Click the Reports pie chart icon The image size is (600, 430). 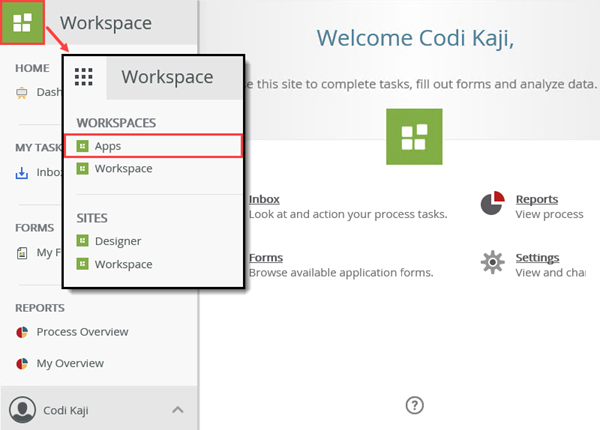(x=492, y=203)
